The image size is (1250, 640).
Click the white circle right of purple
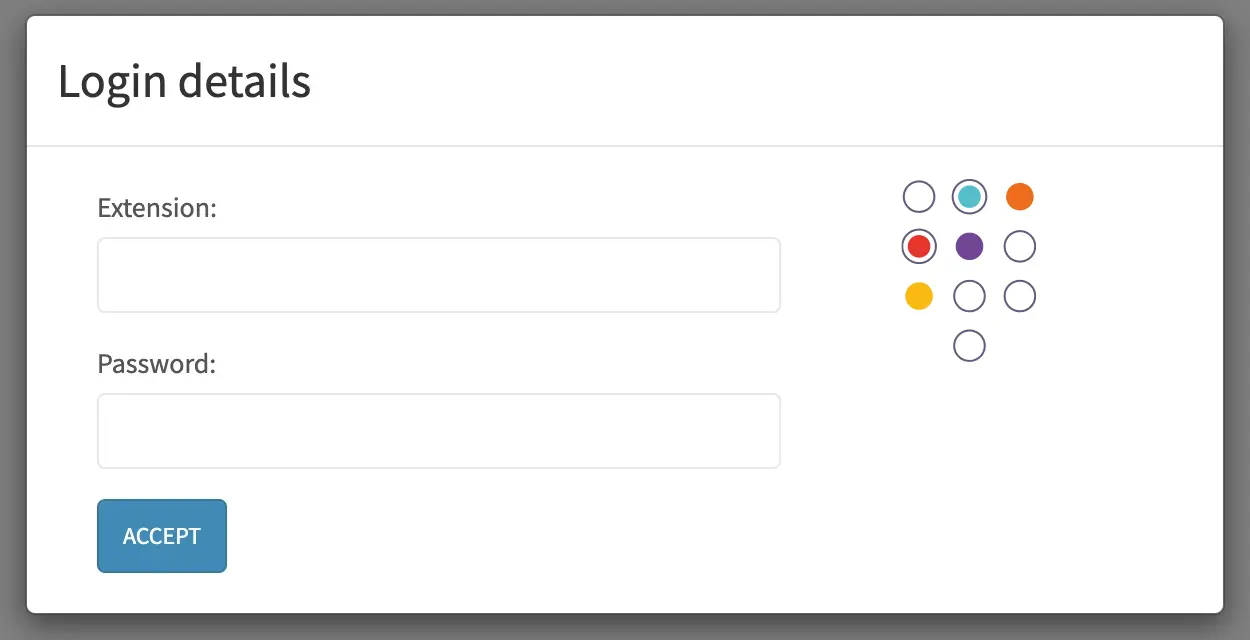1019,246
